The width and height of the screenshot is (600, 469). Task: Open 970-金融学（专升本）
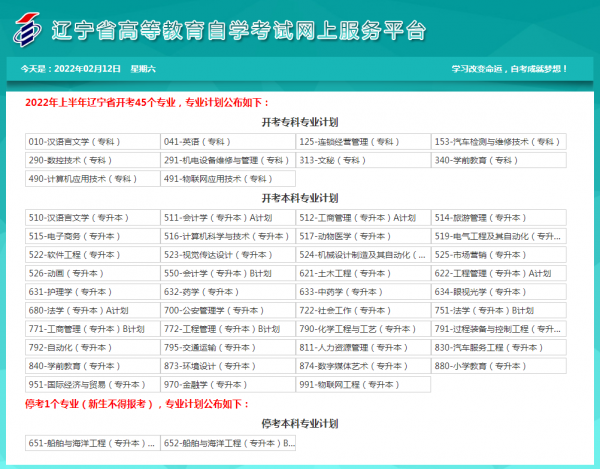pyautogui.click(x=228, y=384)
